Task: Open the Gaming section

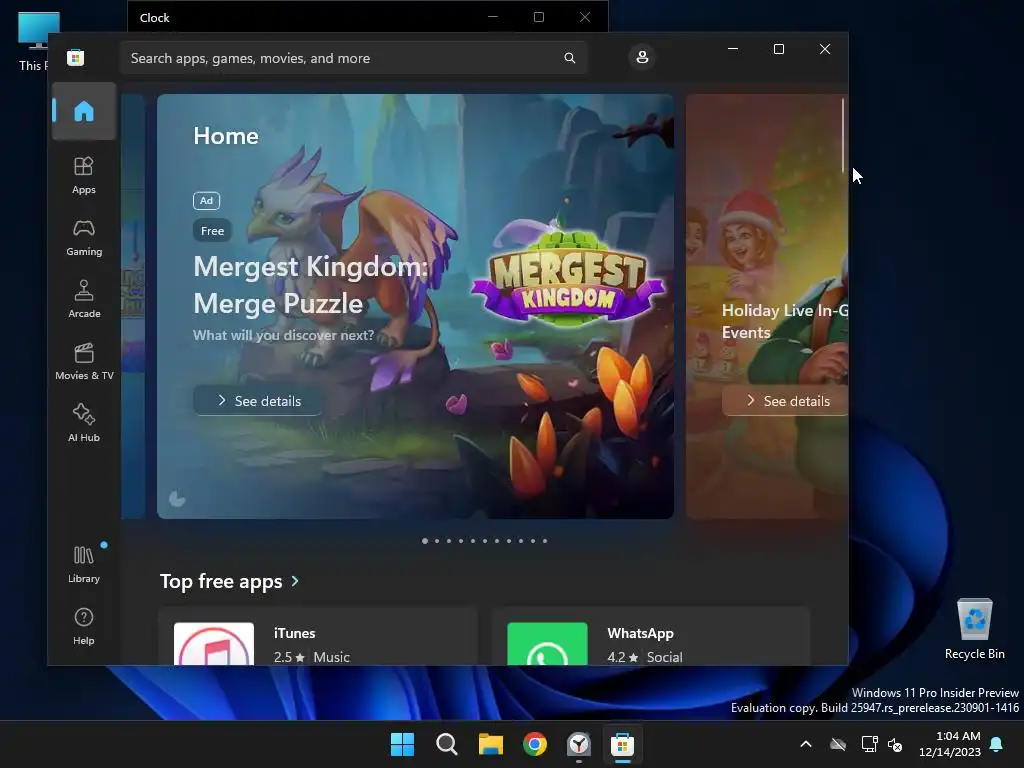Action: click(x=84, y=237)
